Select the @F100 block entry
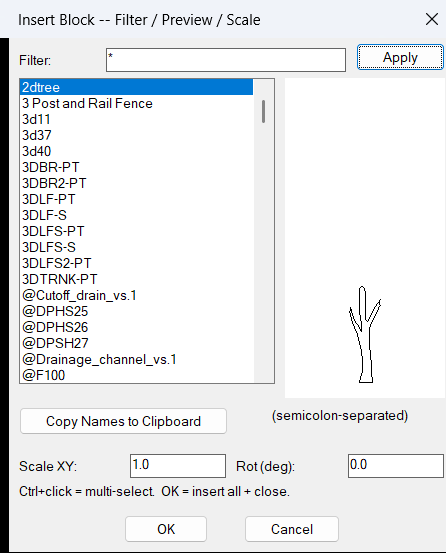 click(136, 375)
